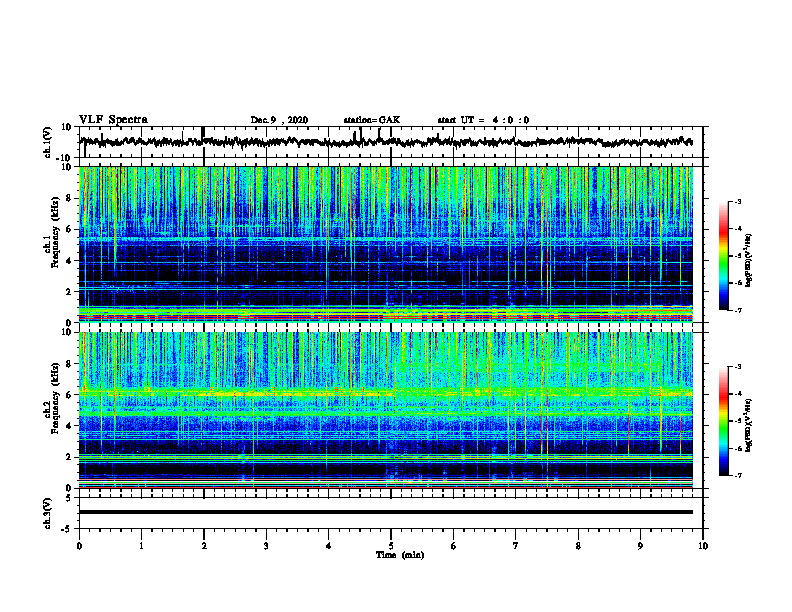Click the "-7" label on ch.2 color scale
This screenshot has width=792, height=612.
[737, 475]
